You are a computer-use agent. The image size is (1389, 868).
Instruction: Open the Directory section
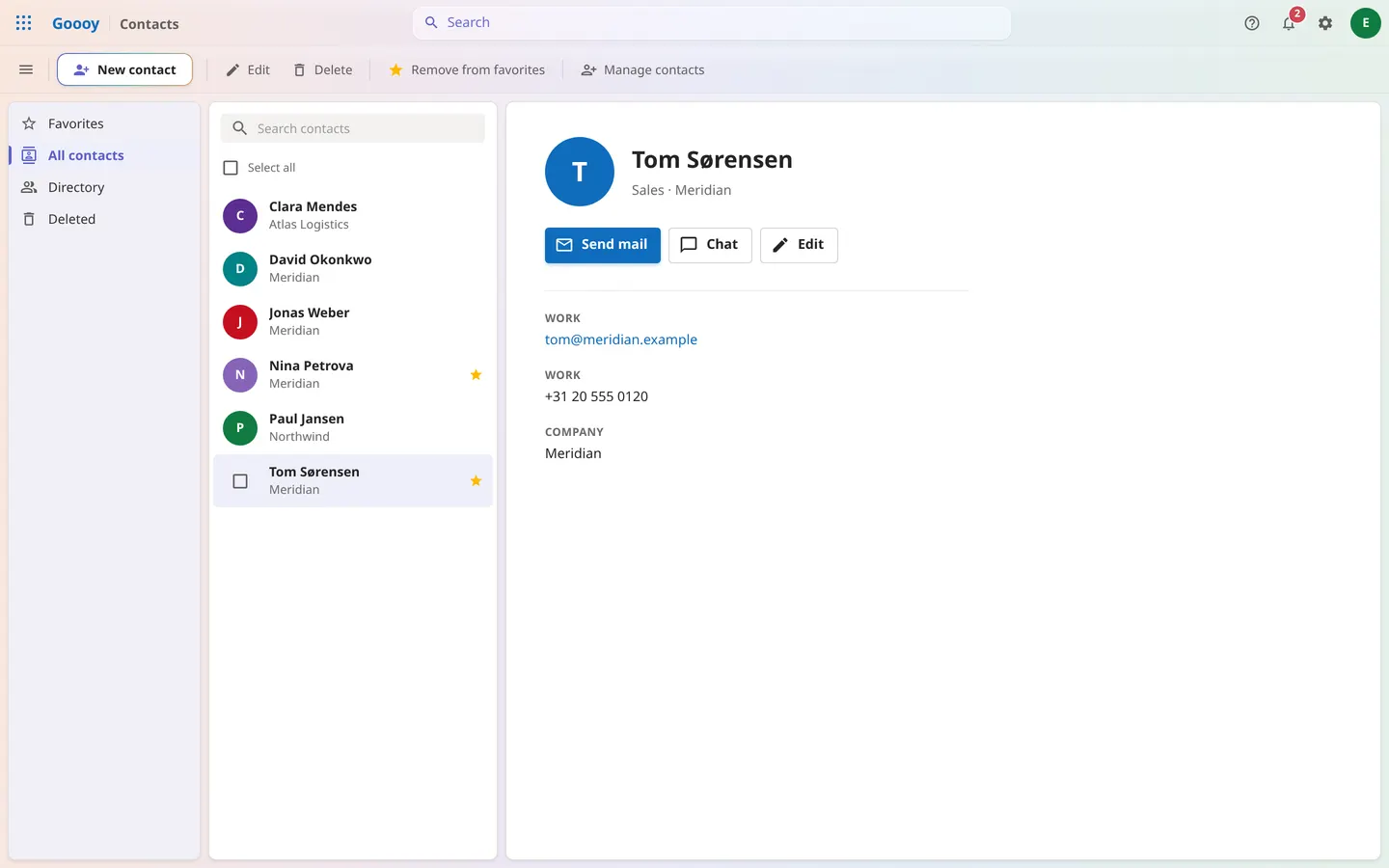coord(104,187)
